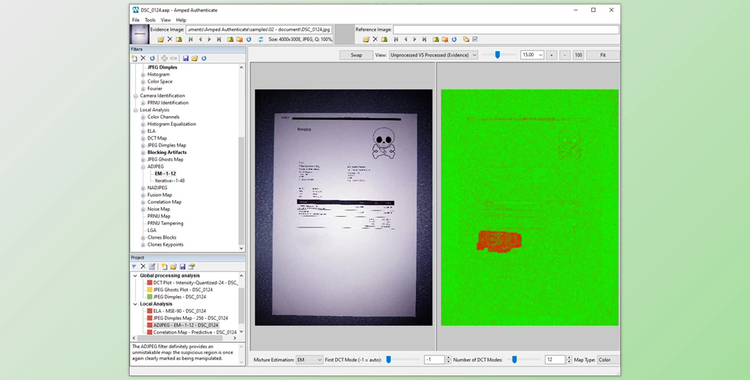This screenshot has height=380, width=750.
Task: Select the PRNU Tampering filter
Action: pos(165,224)
